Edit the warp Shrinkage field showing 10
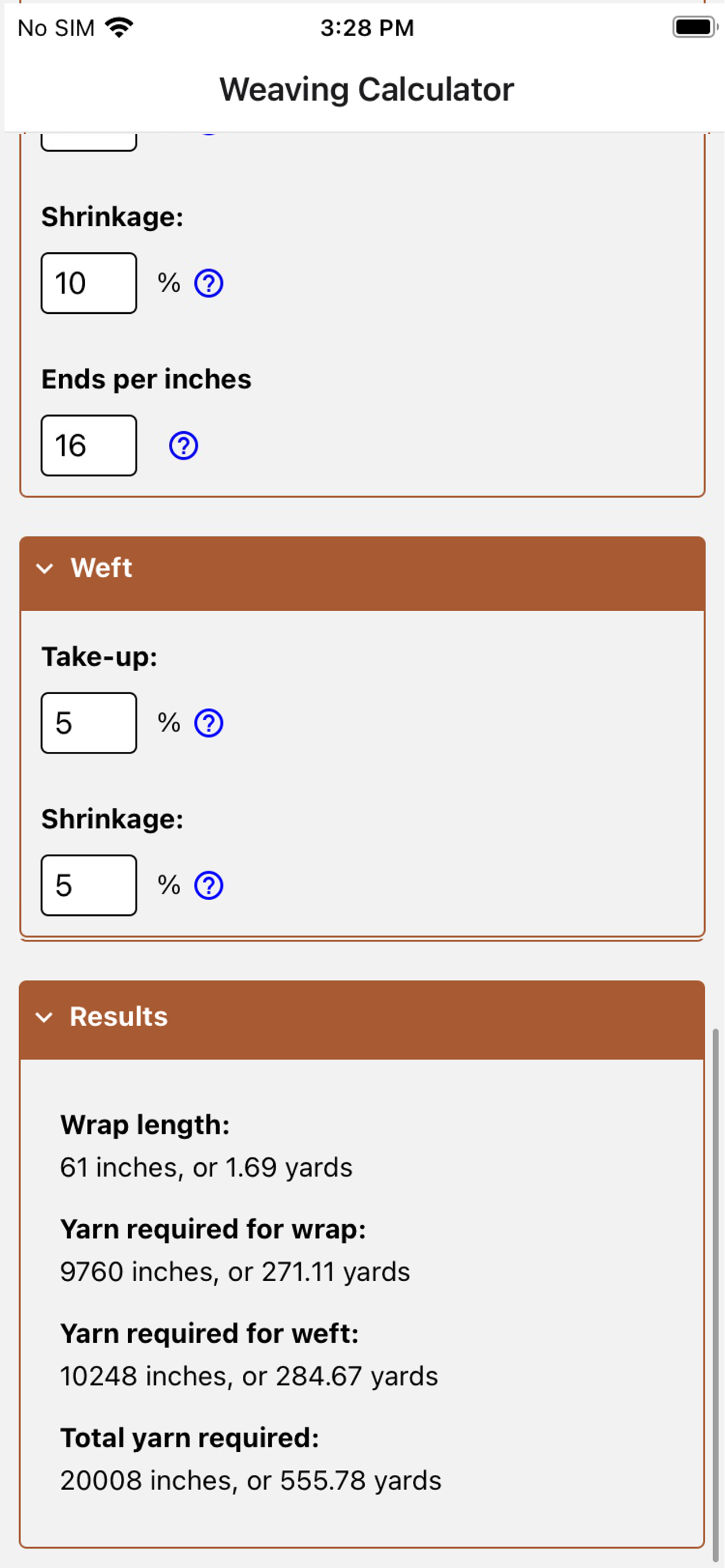The height and width of the screenshot is (1568, 725). pyautogui.click(x=89, y=284)
